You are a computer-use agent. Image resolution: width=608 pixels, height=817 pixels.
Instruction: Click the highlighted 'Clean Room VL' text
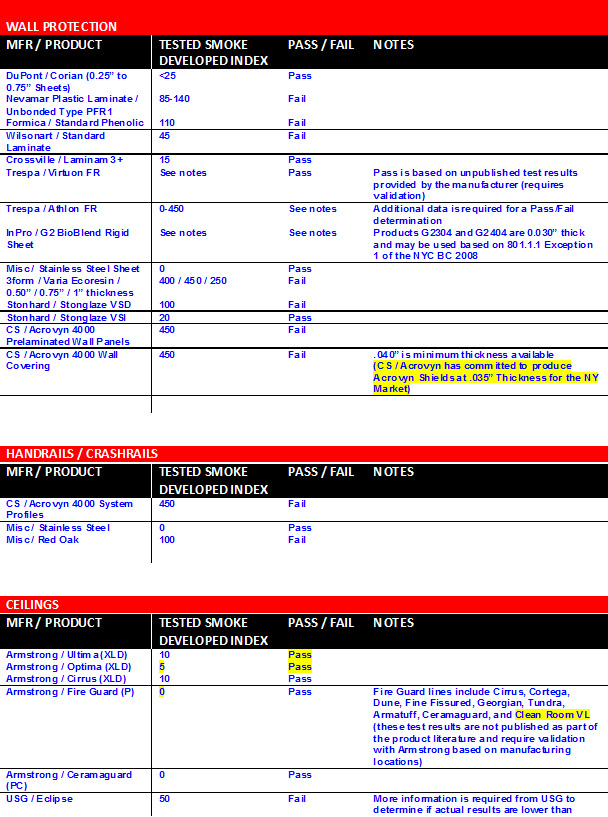(552, 715)
